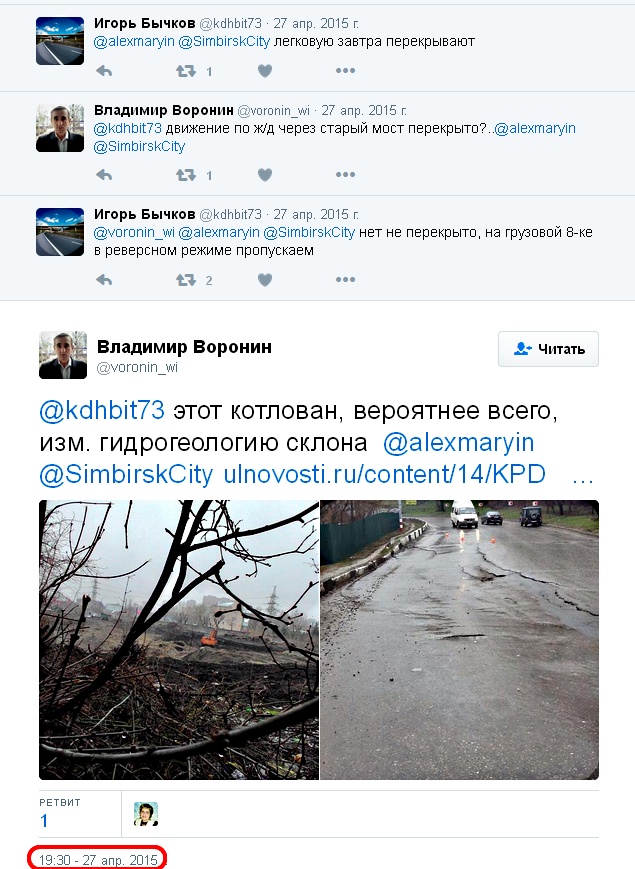Open more options on реверсном режиме tweet
The height and width of the screenshot is (869, 635).
(x=345, y=279)
